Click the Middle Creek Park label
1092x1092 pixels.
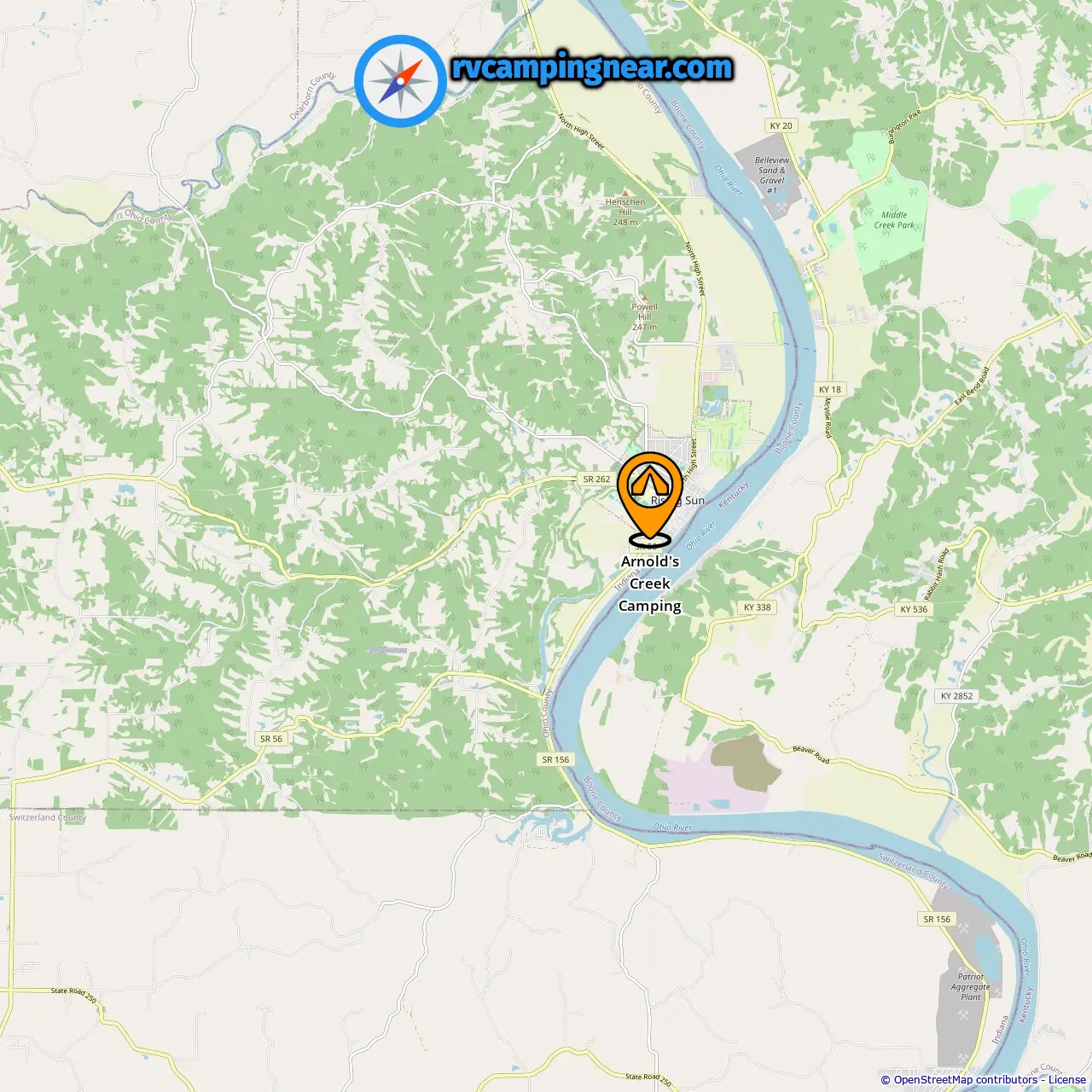coord(894,220)
